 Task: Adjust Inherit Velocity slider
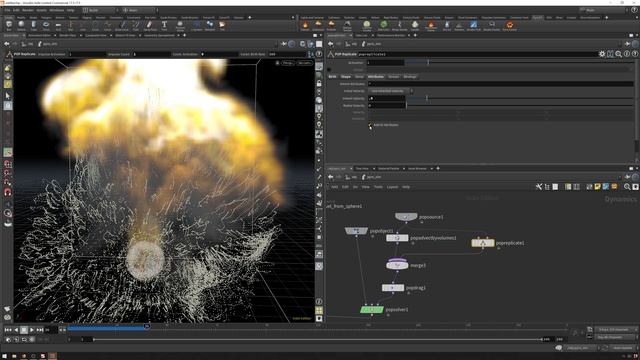pyautogui.click(x=519, y=98)
